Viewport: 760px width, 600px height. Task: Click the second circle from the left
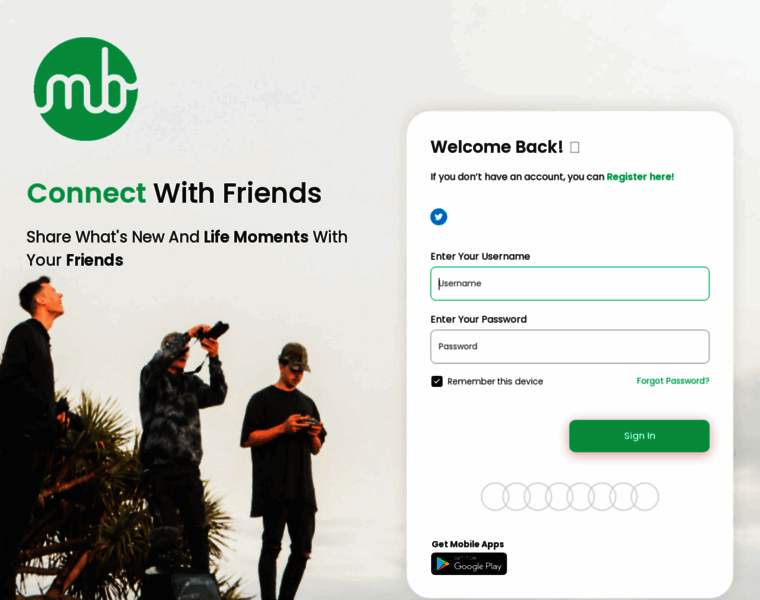tap(516, 496)
